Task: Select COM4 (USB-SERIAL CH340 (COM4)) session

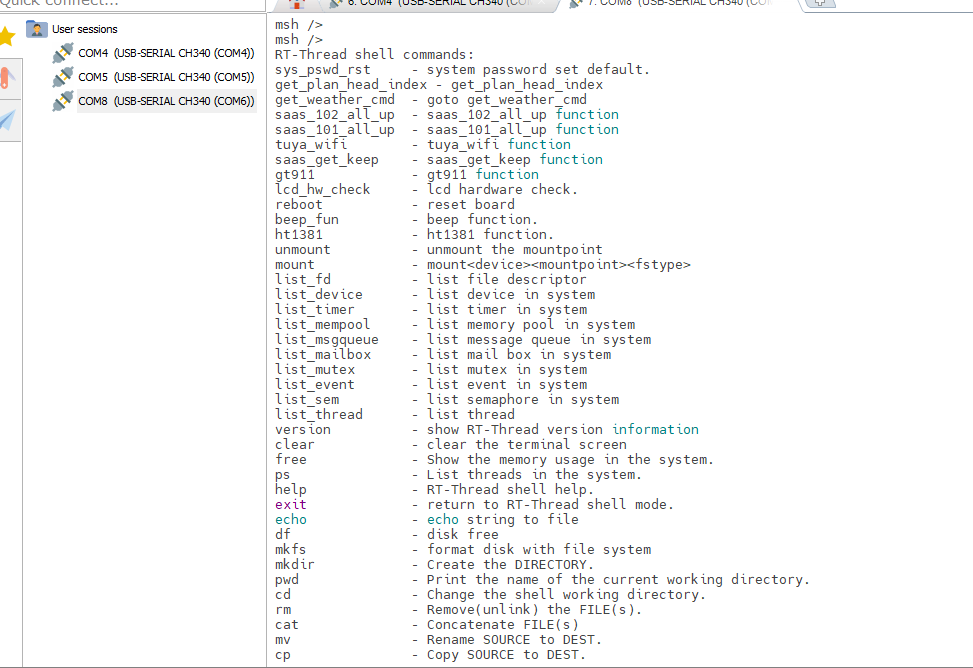Action: [x=166, y=53]
